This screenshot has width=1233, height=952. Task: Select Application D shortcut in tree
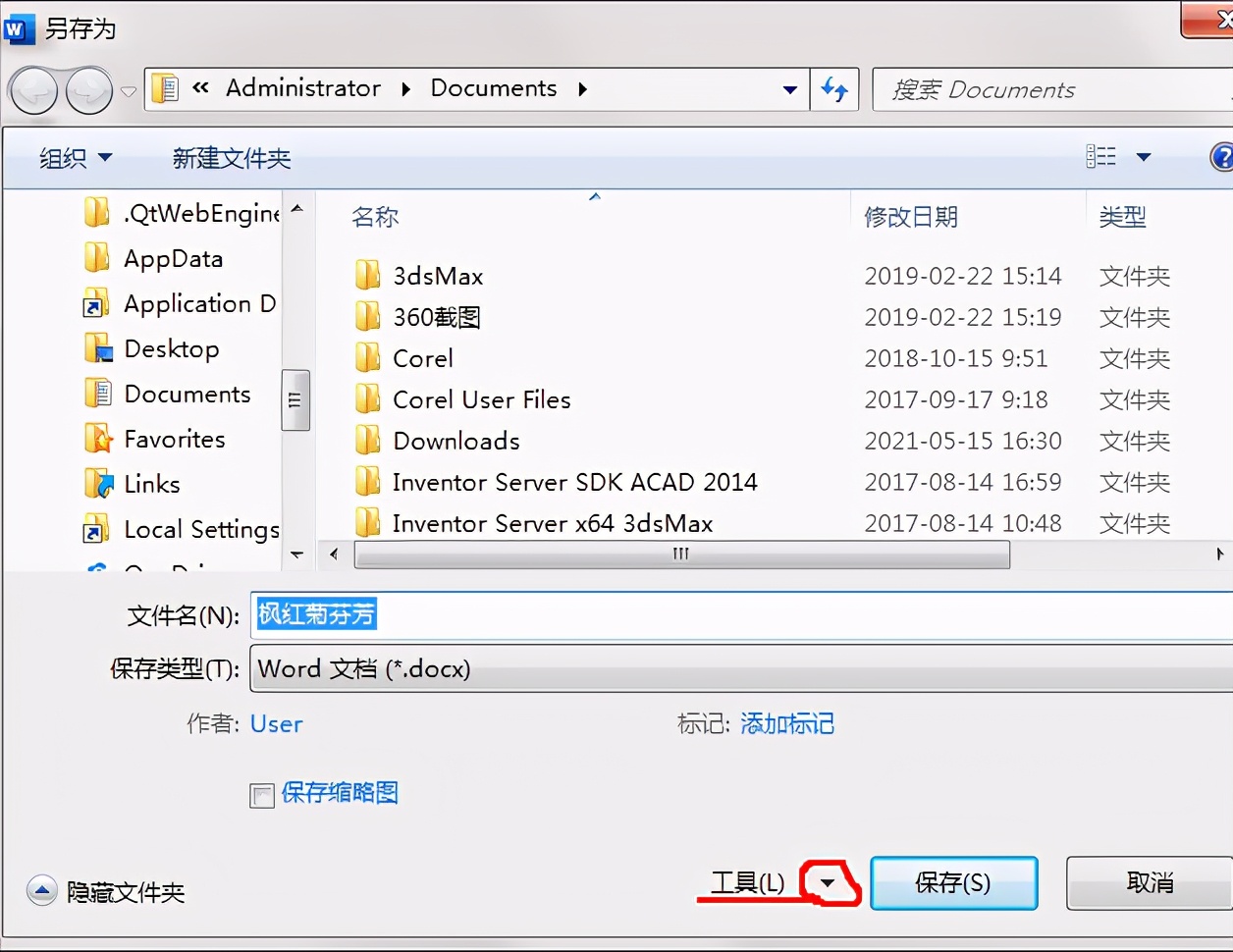coord(180,303)
